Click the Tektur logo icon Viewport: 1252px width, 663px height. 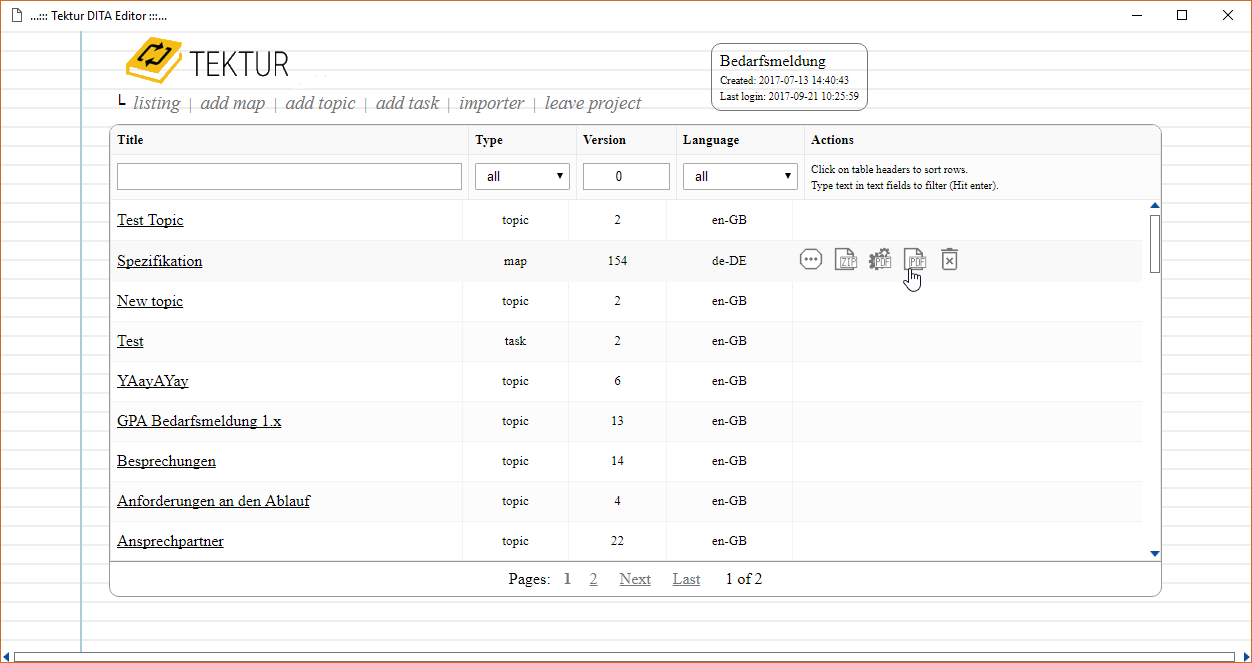(x=152, y=62)
